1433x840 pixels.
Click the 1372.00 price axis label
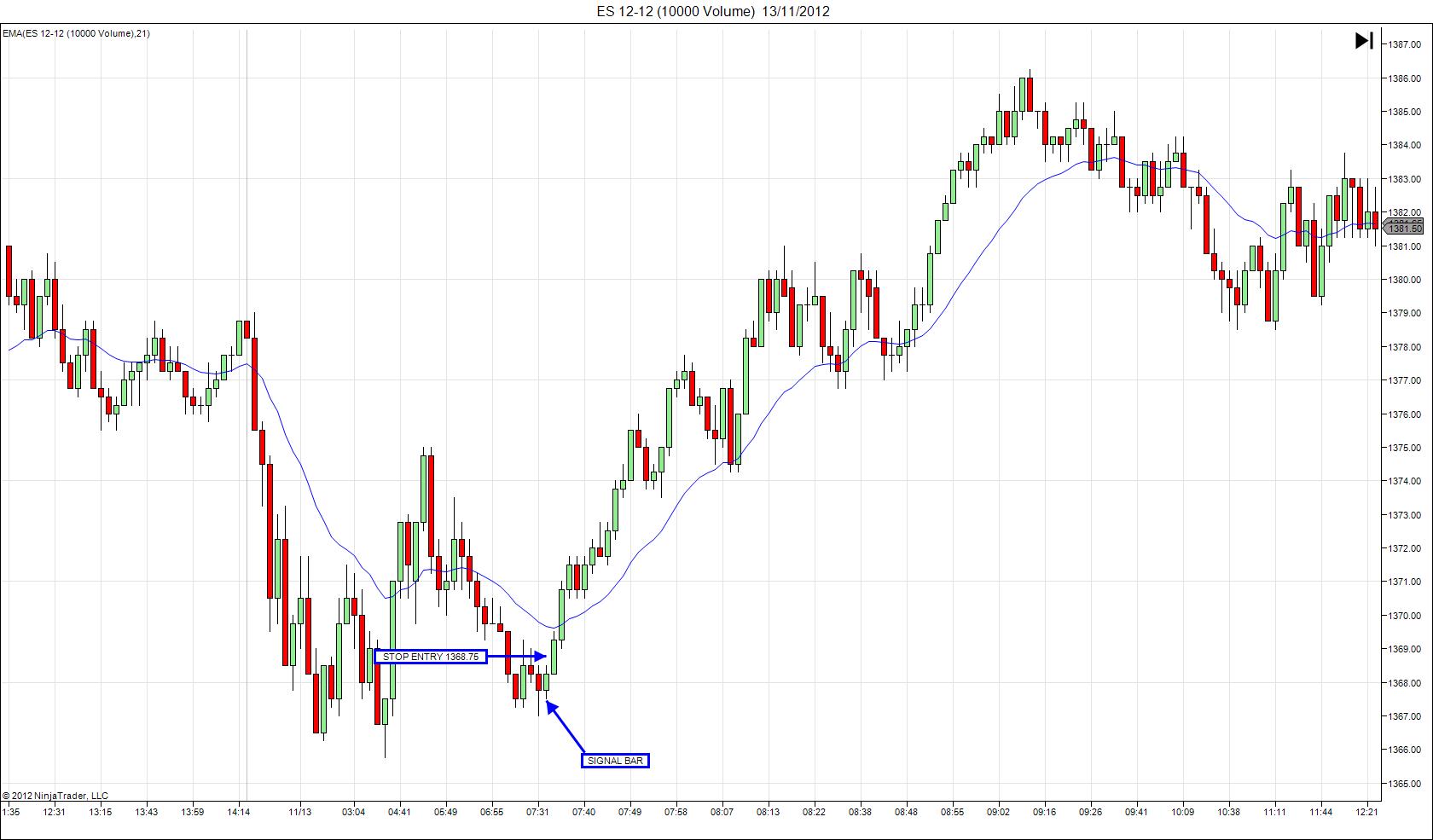click(x=1404, y=548)
